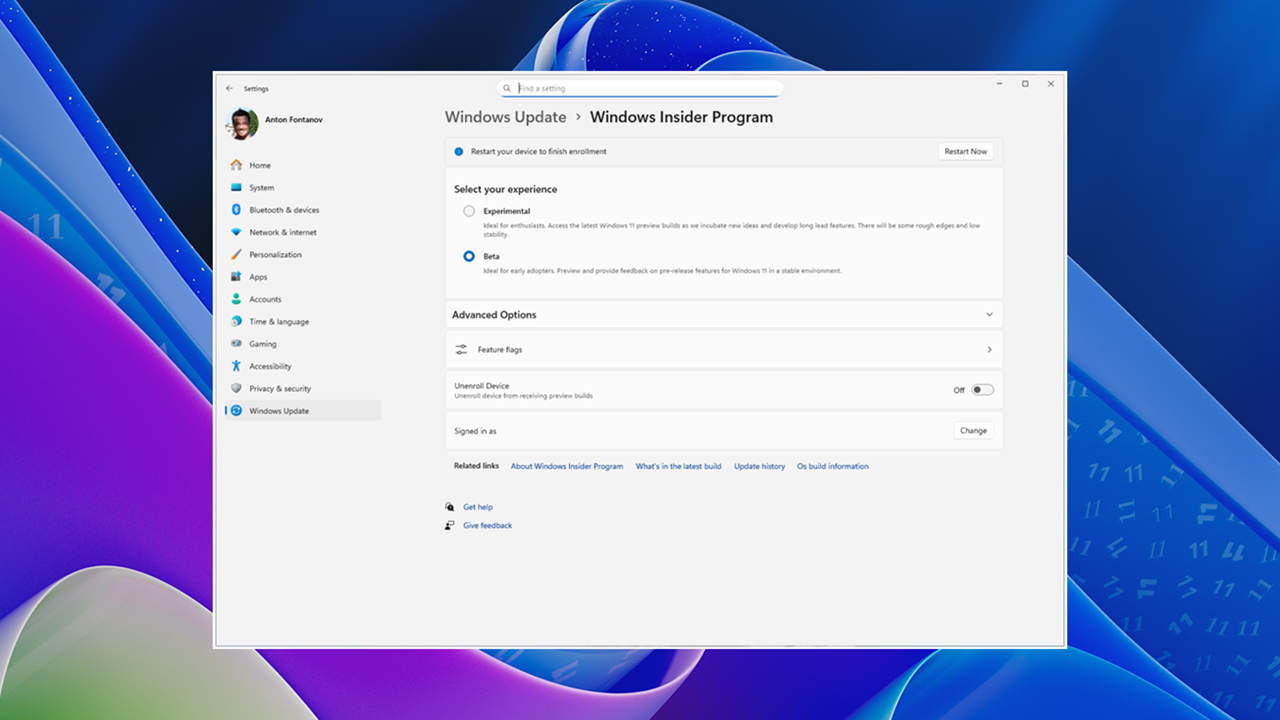Click the Get help link
Image resolution: width=1280 pixels, height=720 pixels.
[x=478, y=507]
